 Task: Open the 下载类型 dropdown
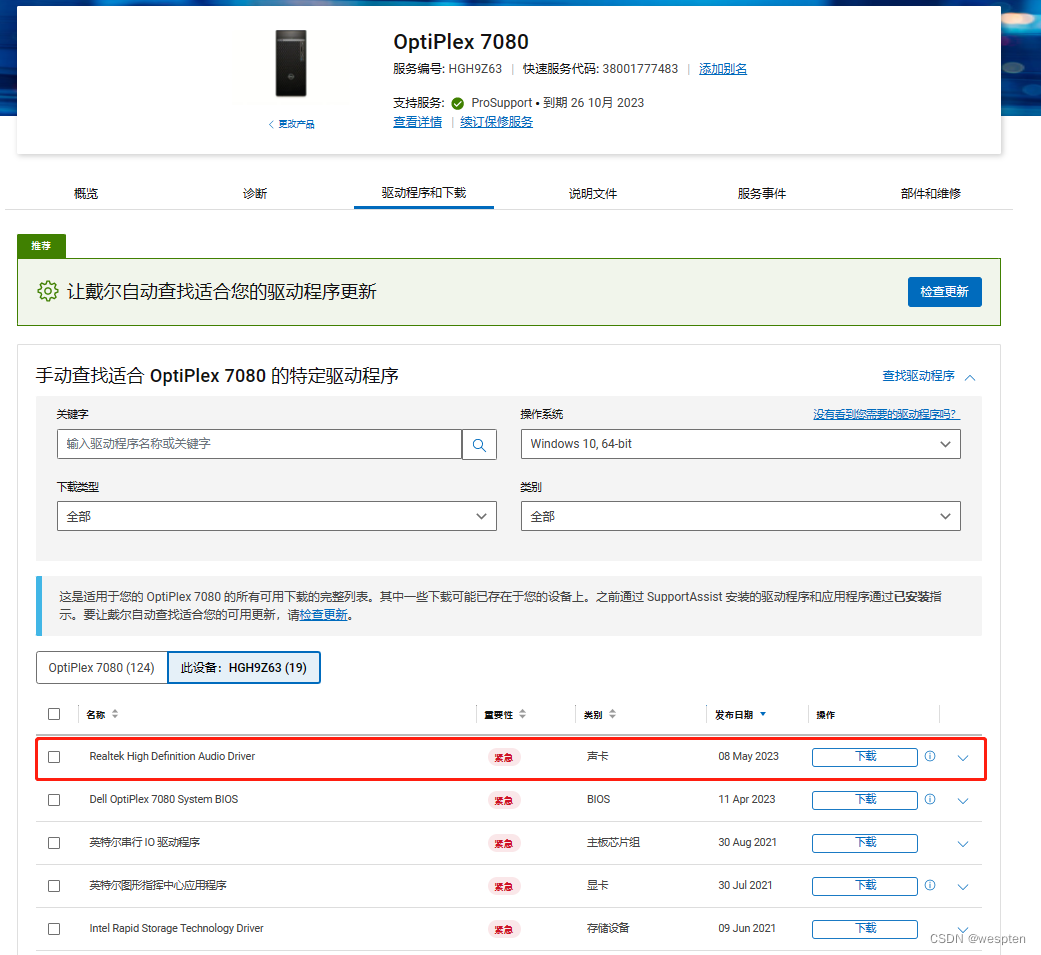[277, 516]
